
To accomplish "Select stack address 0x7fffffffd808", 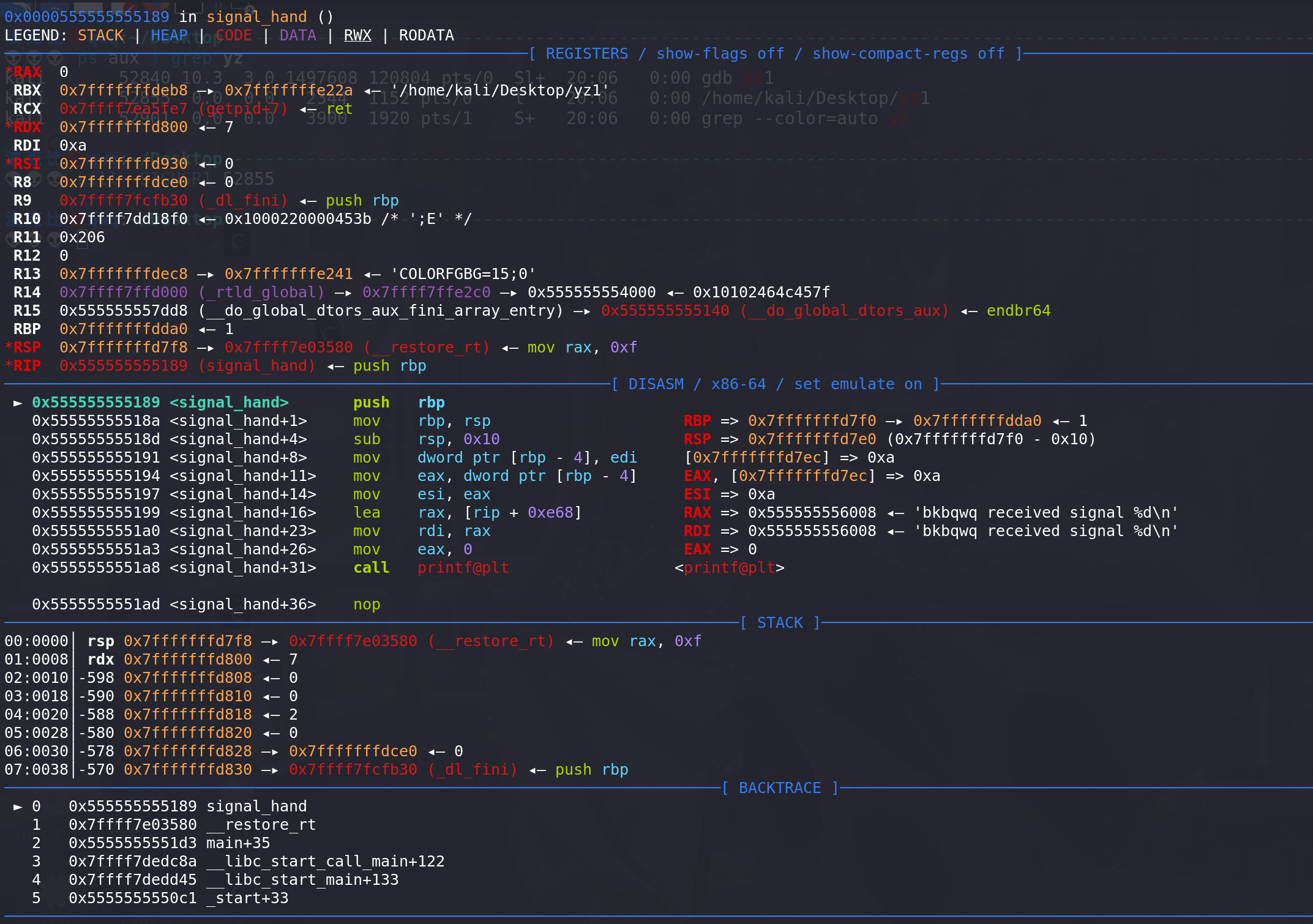I will (x=188, y=678).
